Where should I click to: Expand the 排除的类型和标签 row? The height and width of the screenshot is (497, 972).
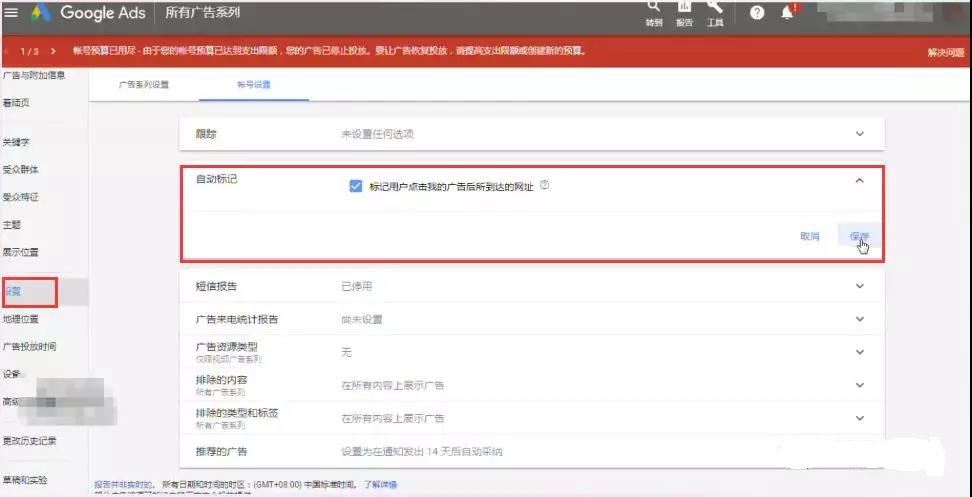[532, 418]
